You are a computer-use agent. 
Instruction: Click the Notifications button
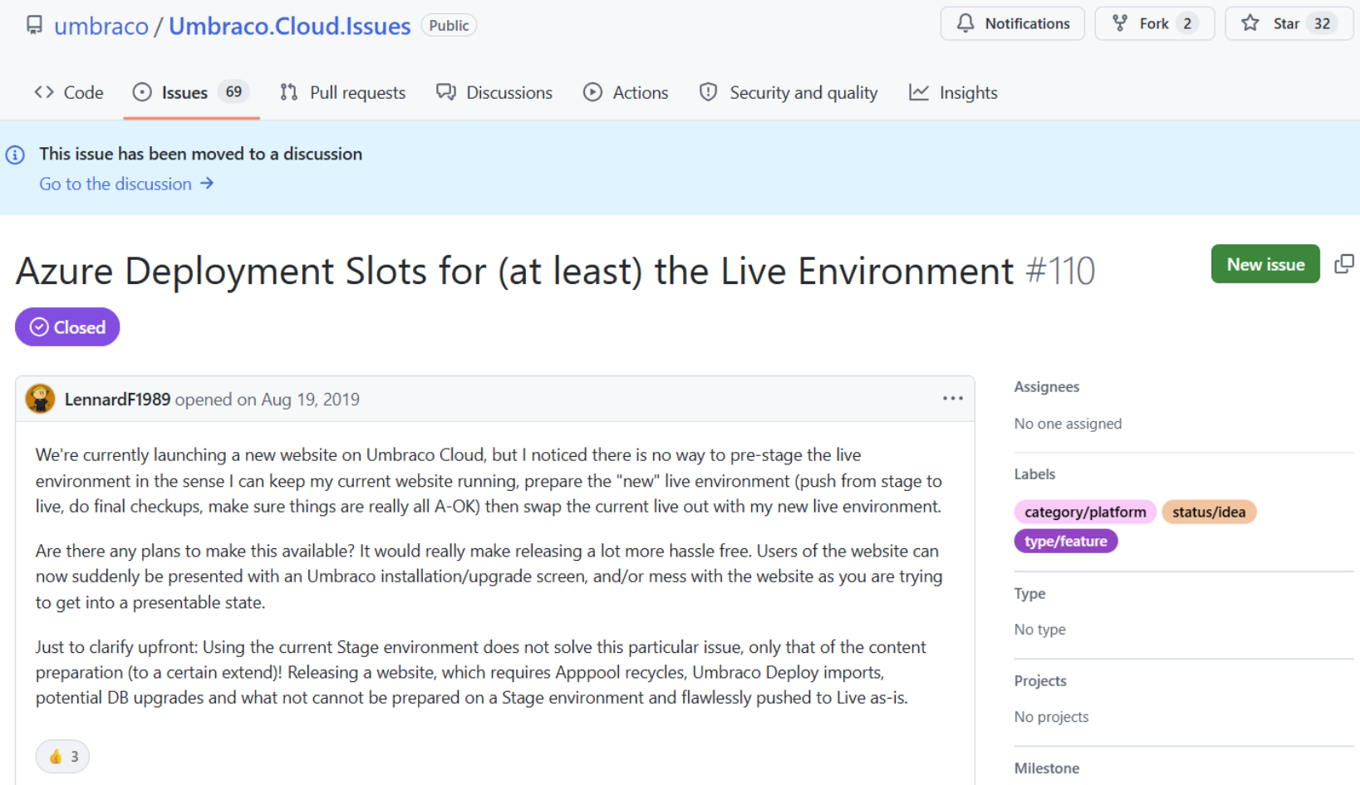point(1012,23)
